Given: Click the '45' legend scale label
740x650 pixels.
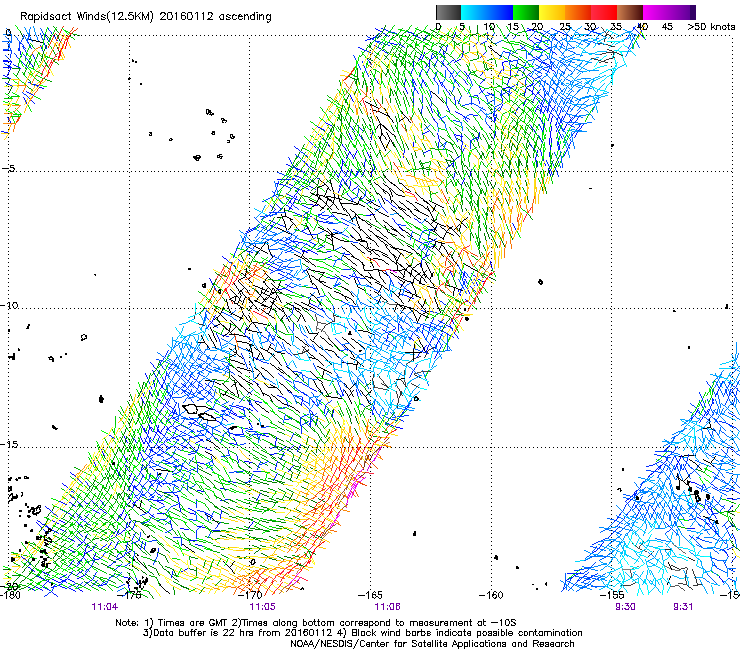Looking at the screenshot, I should (667, 27).
